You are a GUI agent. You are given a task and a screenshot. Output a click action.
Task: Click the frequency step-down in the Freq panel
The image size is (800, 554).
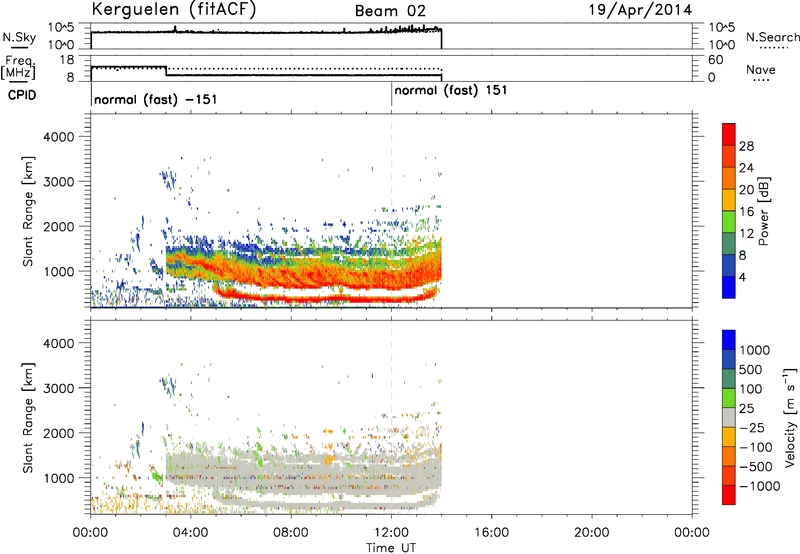click(166, 71)
